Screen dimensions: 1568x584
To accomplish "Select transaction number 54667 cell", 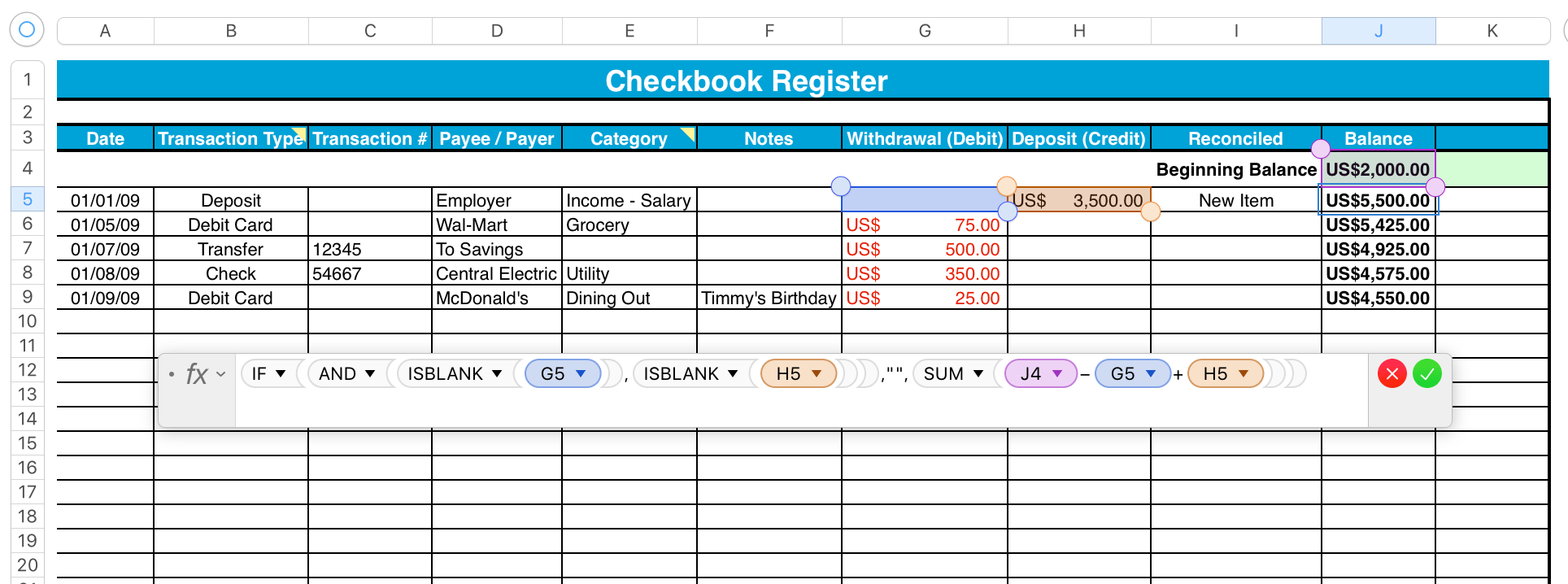I will coord(370,273).
